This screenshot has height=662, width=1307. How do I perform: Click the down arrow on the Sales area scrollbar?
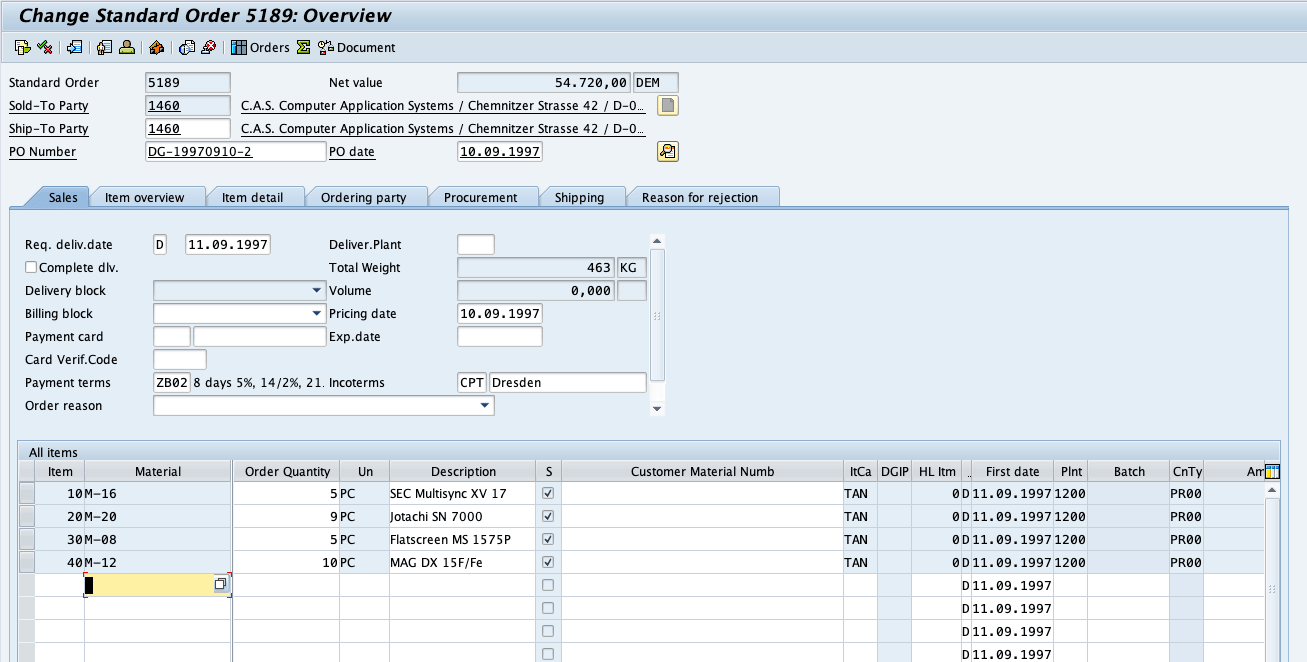point(656,407)
